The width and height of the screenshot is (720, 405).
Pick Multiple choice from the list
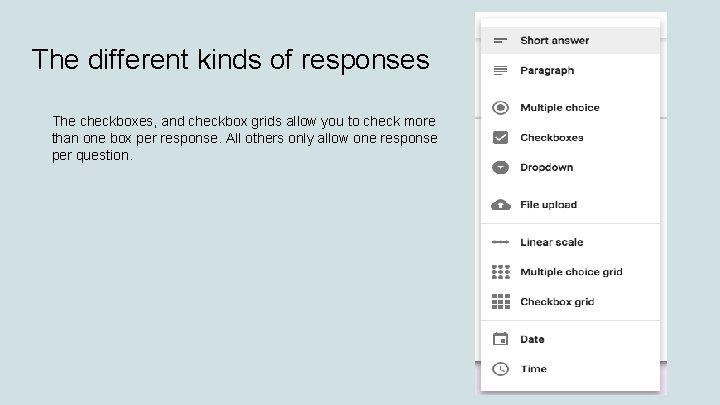coord(559,108)
